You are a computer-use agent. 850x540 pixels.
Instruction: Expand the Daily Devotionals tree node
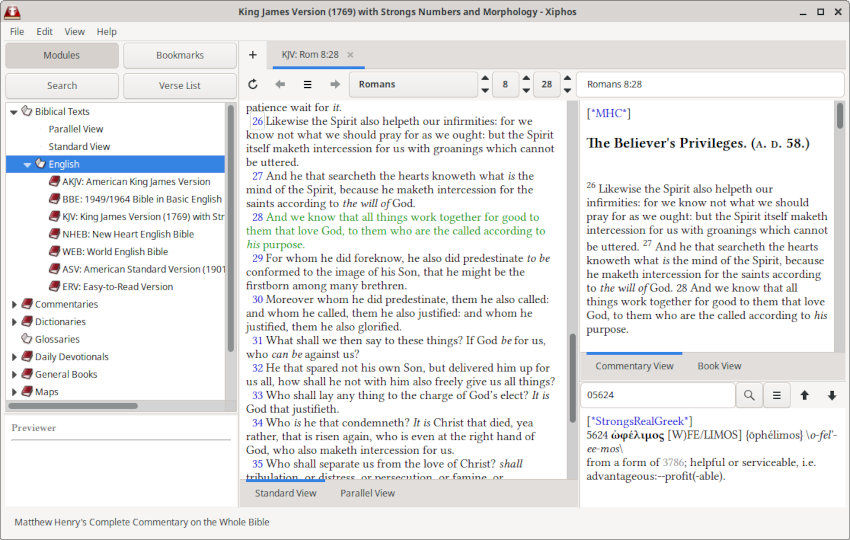[14, 357]
